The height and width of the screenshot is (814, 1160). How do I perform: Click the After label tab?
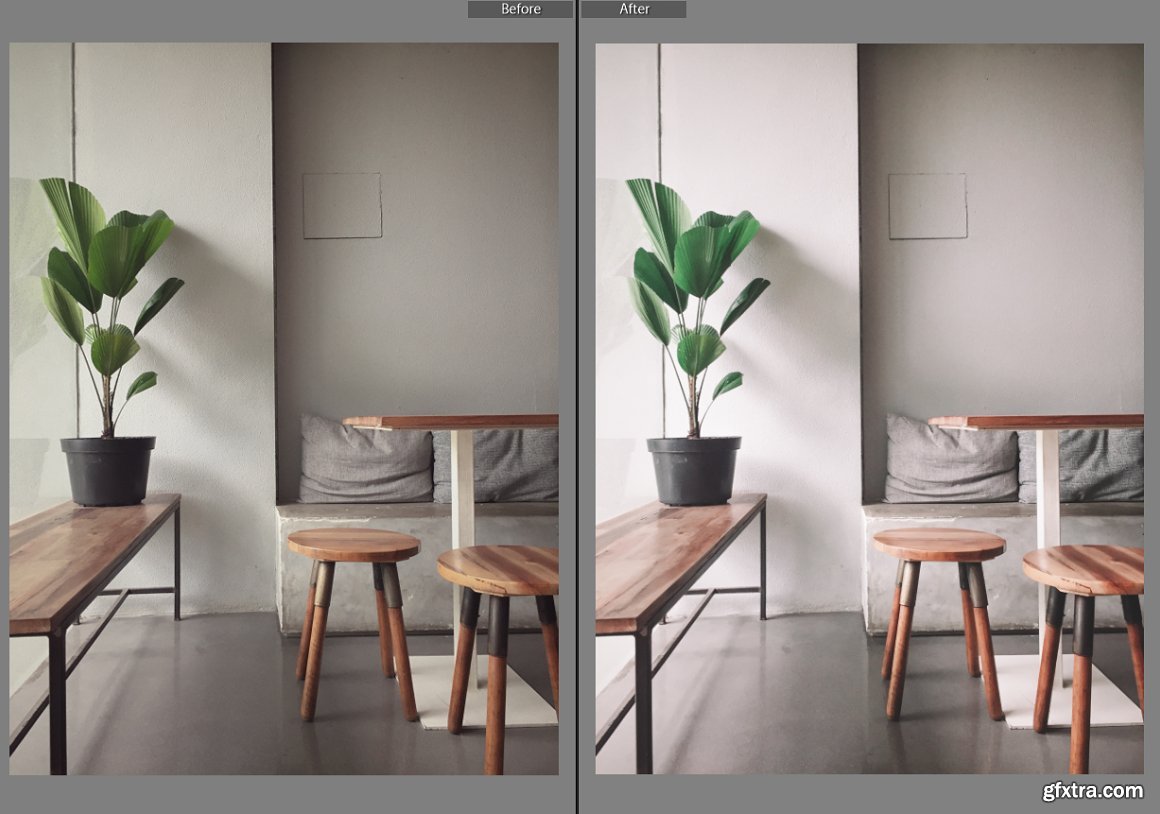pos(634,9)
